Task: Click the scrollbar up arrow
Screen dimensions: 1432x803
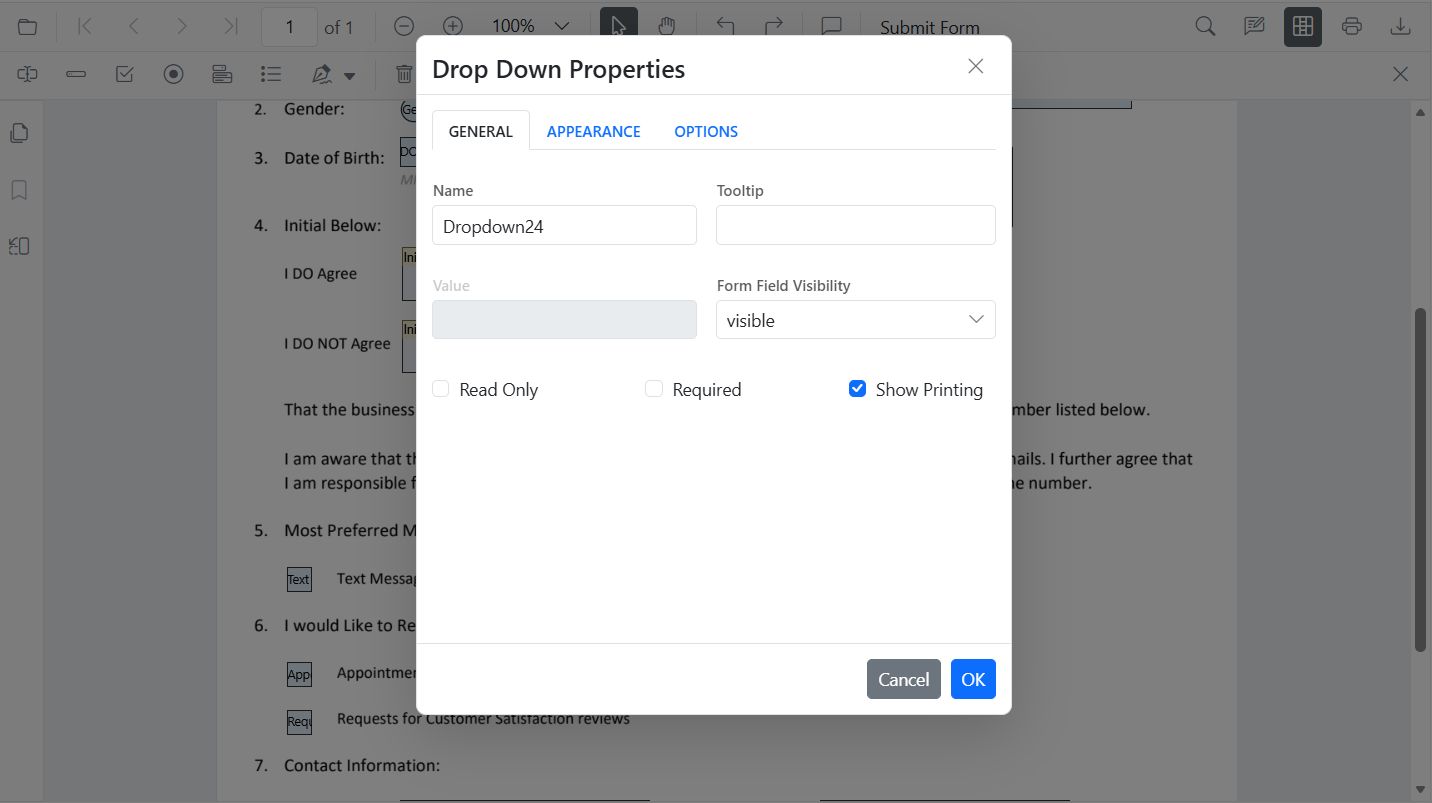Action: (1420, 112)
